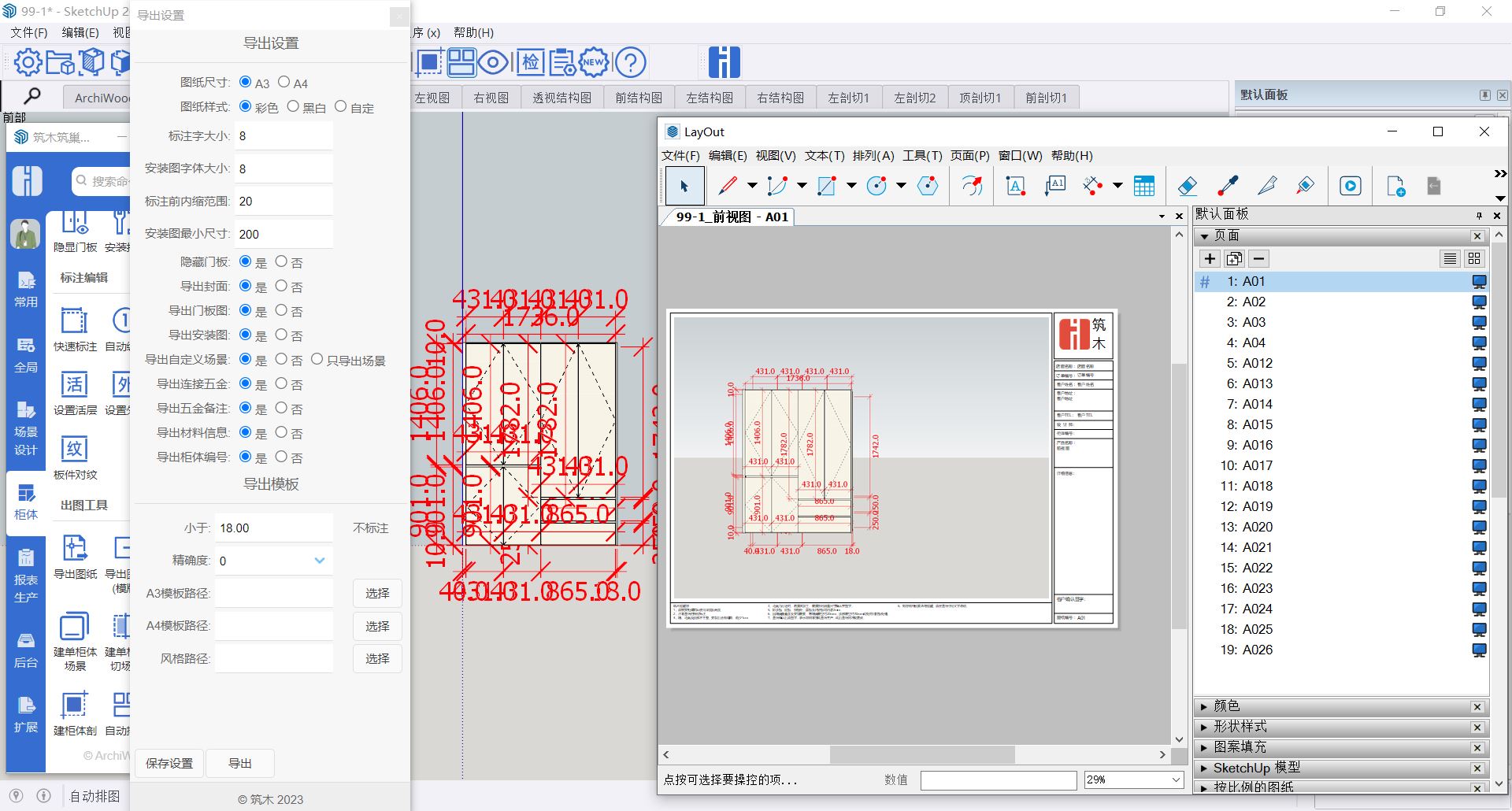1512x811 pixels.
Task: Start presentation with the play icon
Action: tap(1350, 186)
